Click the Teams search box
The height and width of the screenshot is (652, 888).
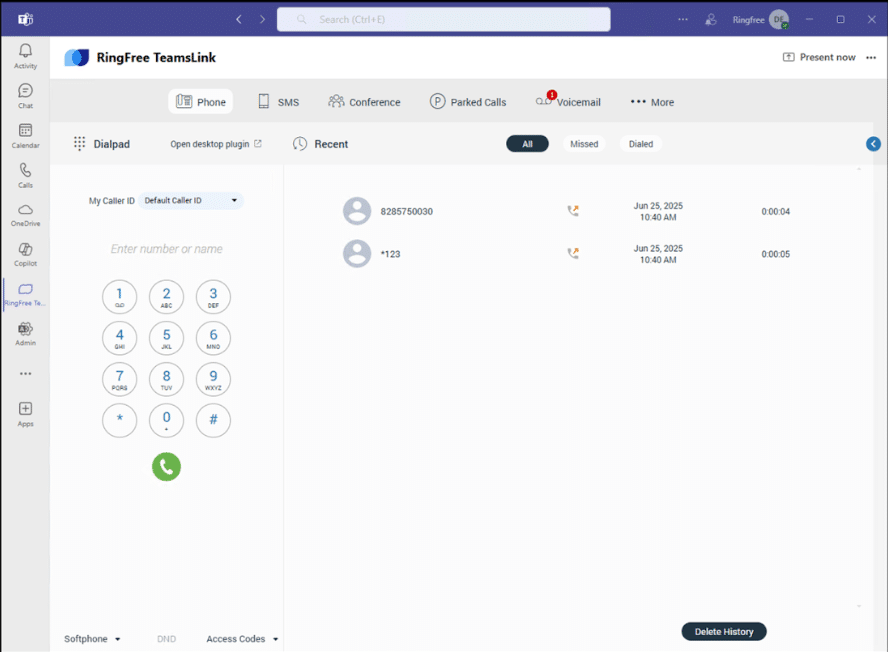(443, 19)
